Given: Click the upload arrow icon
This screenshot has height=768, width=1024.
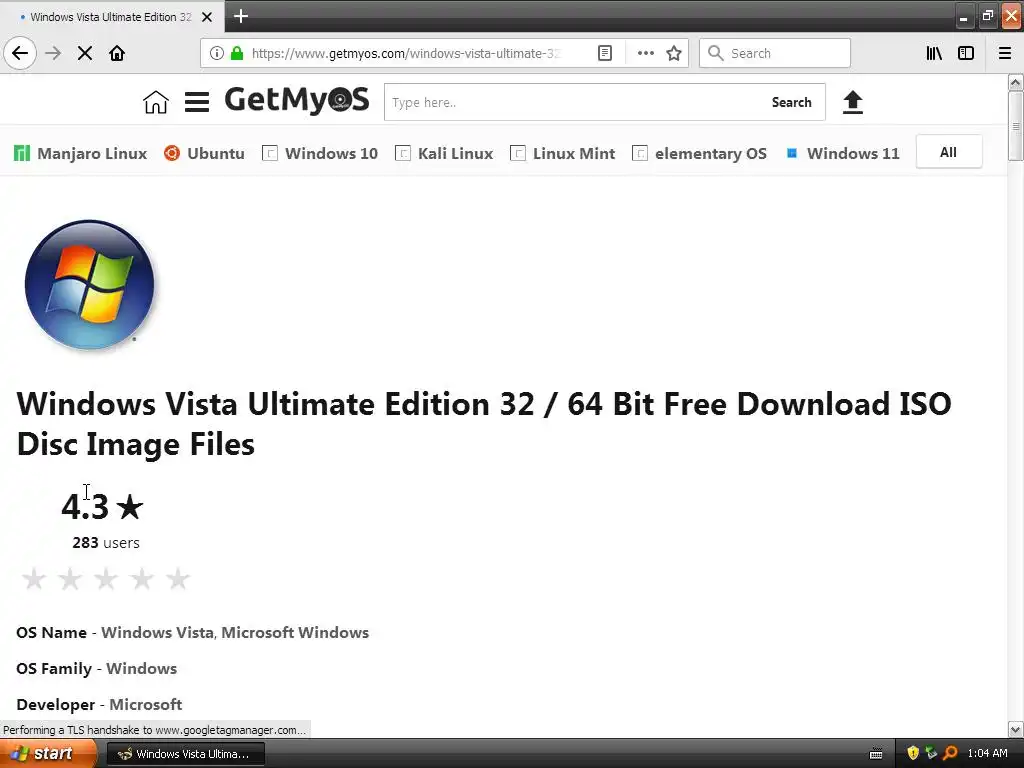Looking at the screenshot, I should (852, 102).
